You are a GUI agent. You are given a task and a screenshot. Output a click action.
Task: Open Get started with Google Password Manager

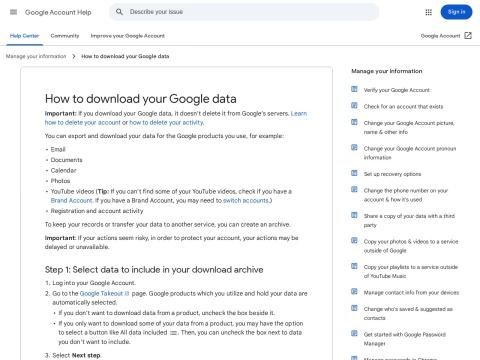pyautogui.click(x=405, y=339)
